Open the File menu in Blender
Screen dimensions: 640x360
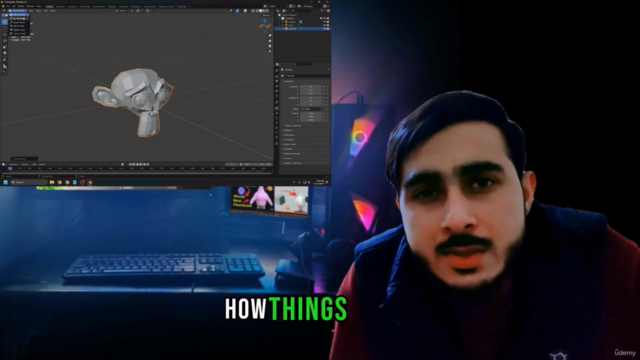[x=7, y=6]
